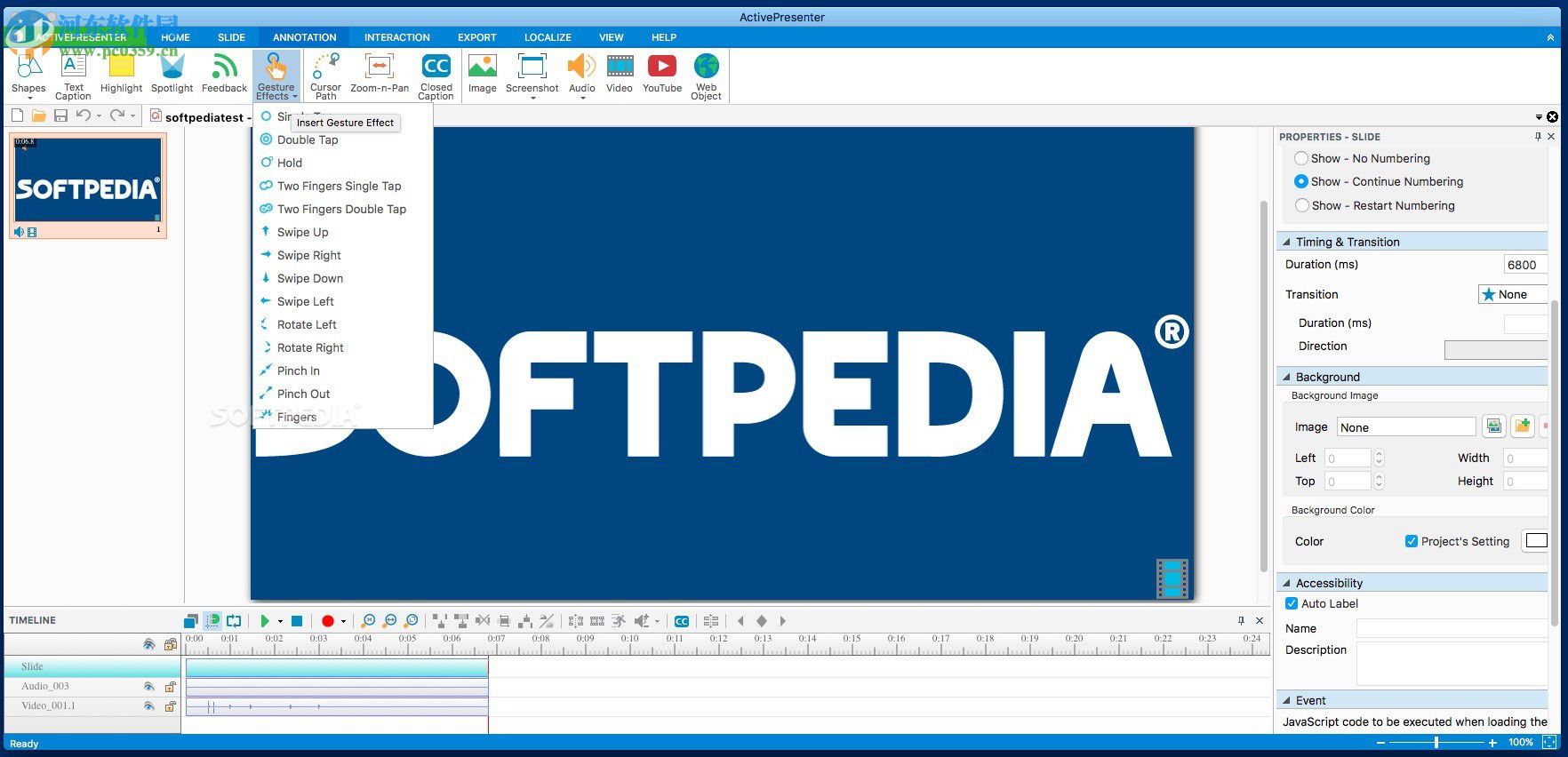Insert a Web Object

[x=707, y=75]
